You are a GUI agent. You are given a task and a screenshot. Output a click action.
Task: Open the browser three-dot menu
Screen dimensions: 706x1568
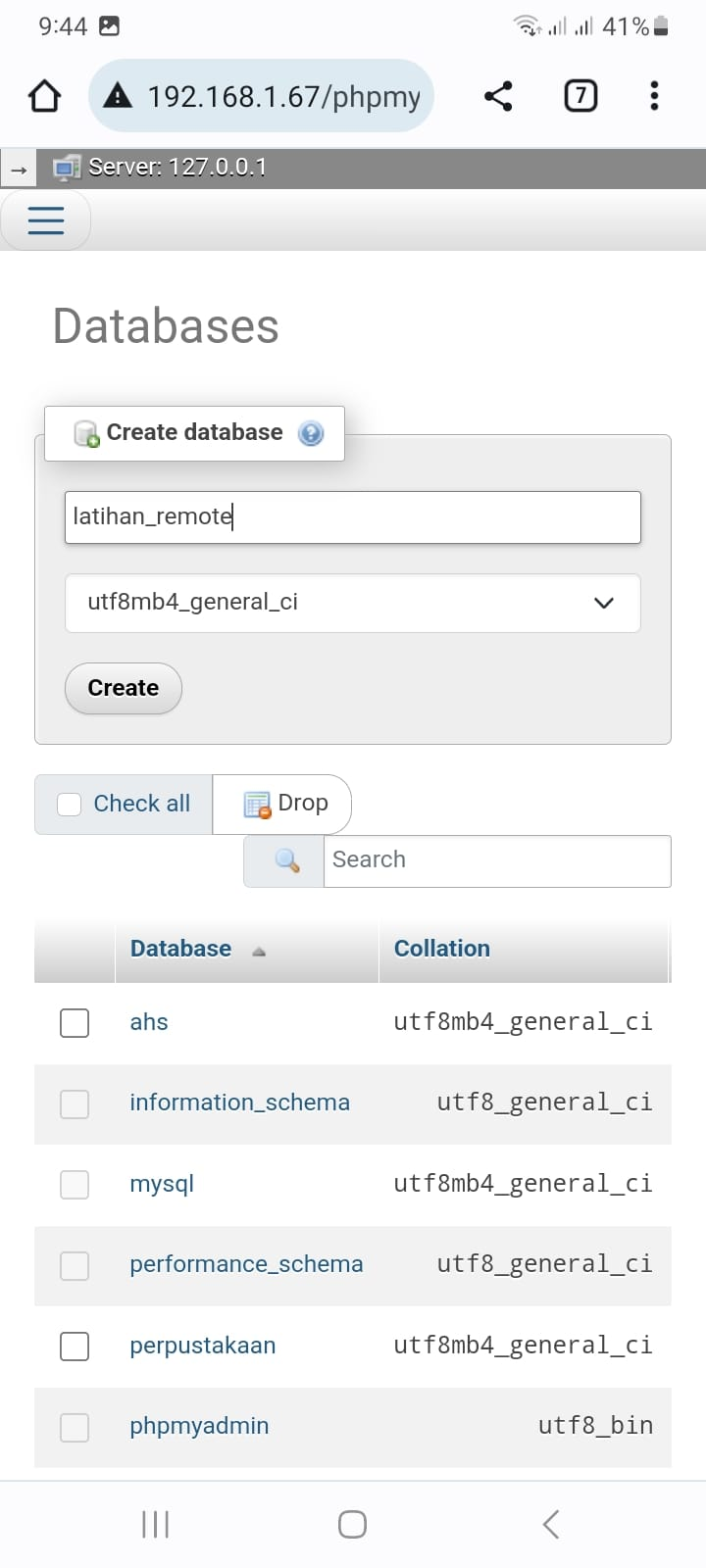click(654, 96)
